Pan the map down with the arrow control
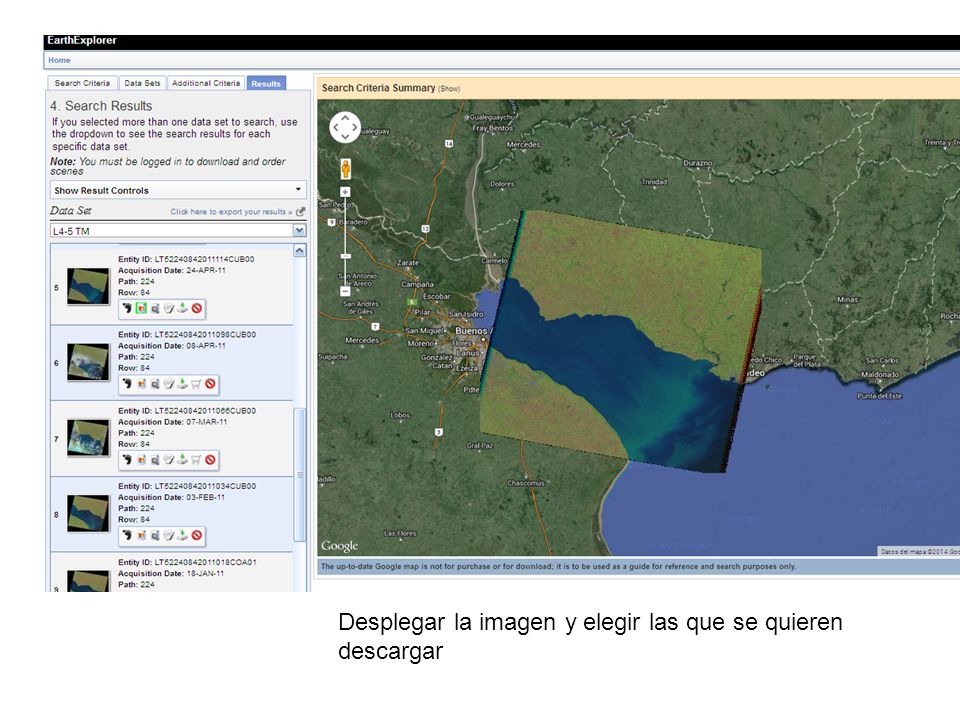This screenshot has width=960, height=720. 345,138
